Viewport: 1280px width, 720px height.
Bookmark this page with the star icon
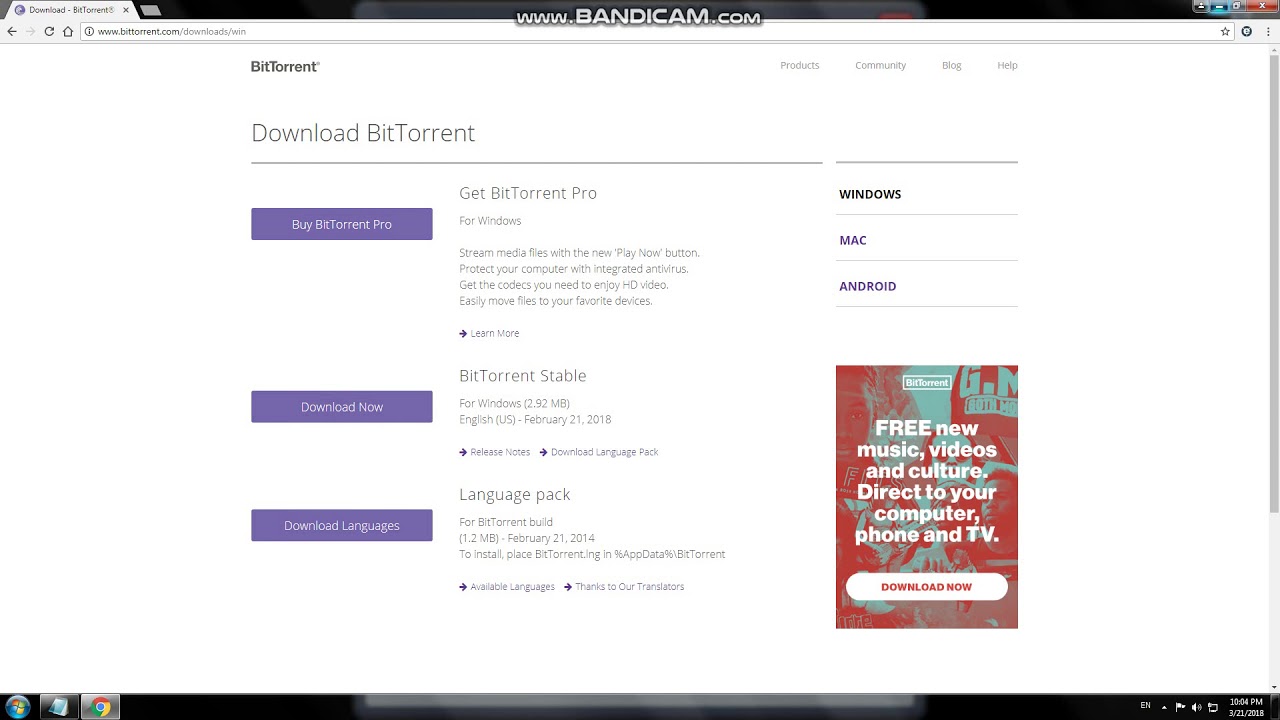pos(1225,31)
